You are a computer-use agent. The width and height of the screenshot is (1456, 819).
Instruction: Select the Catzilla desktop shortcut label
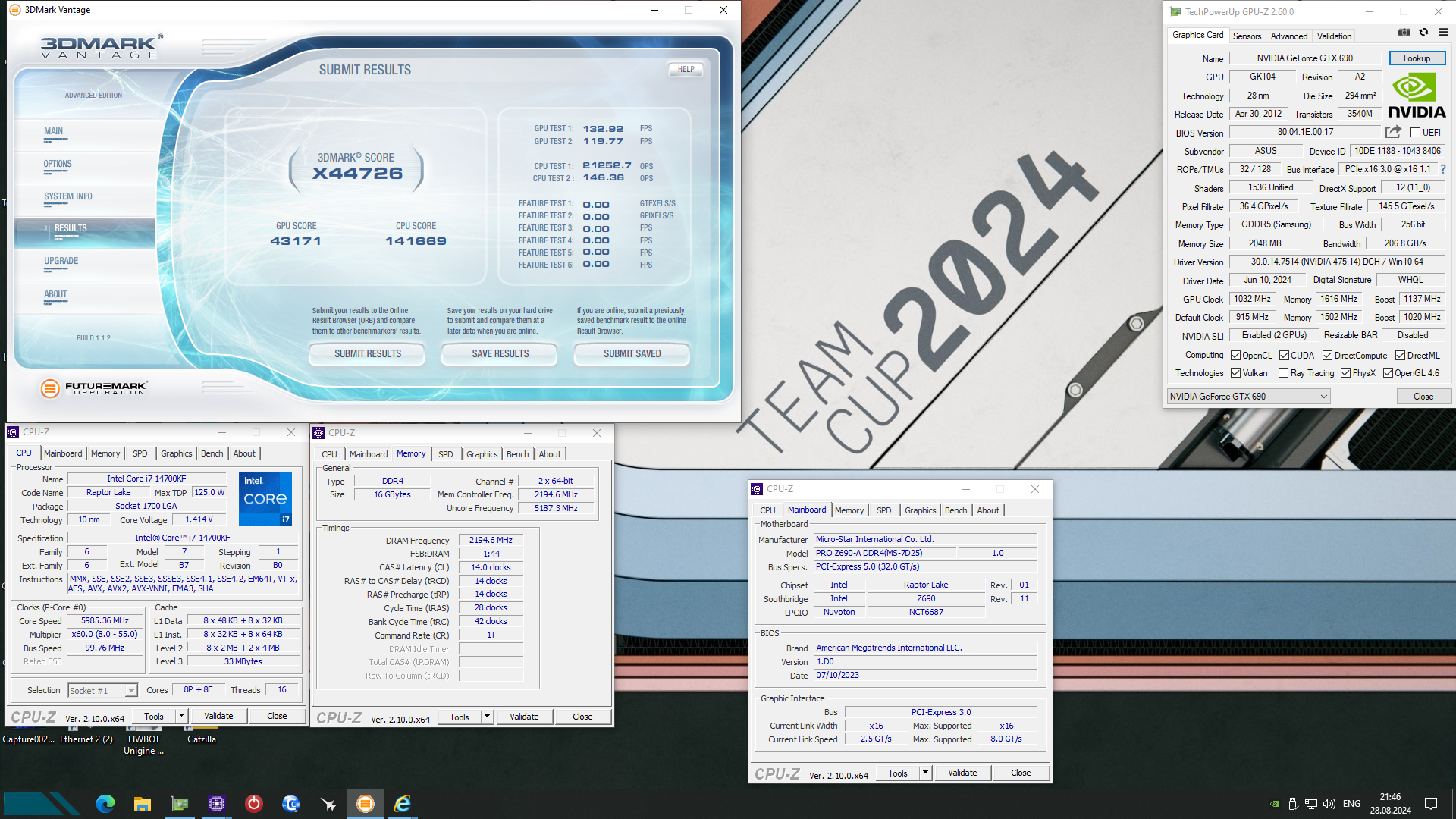click(202, 739)
